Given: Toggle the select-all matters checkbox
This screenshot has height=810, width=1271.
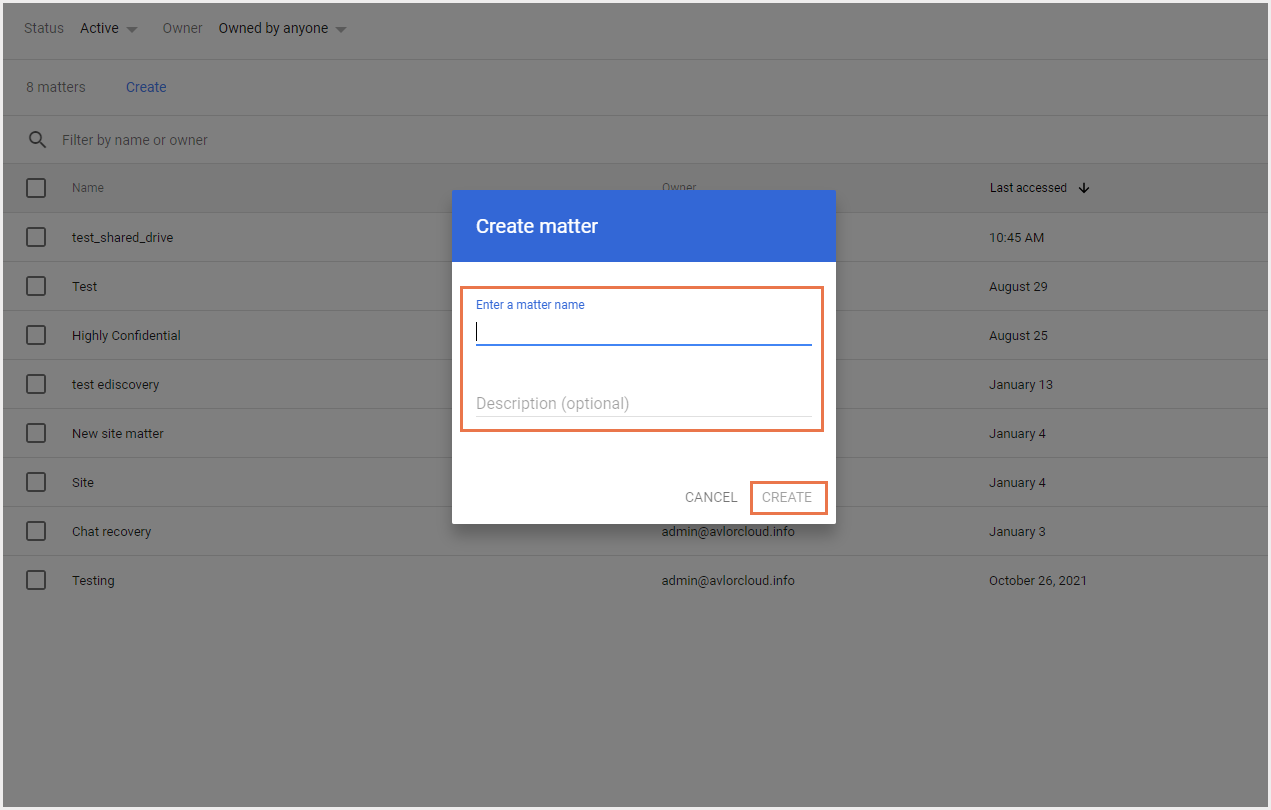Looking at the screenshot, I should click(x=36, y=188).
